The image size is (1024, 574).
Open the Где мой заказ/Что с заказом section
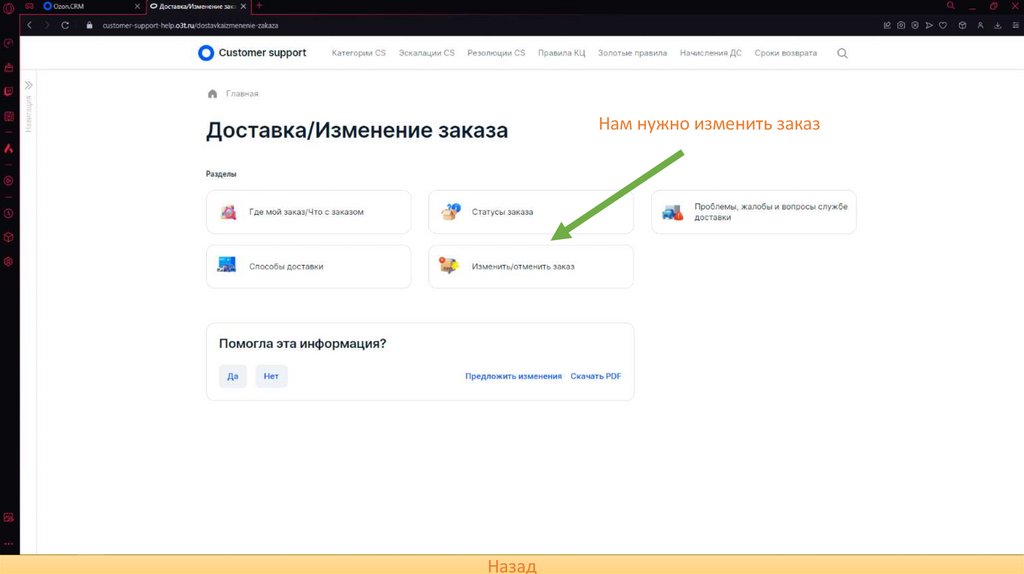[x=309, y=212]
